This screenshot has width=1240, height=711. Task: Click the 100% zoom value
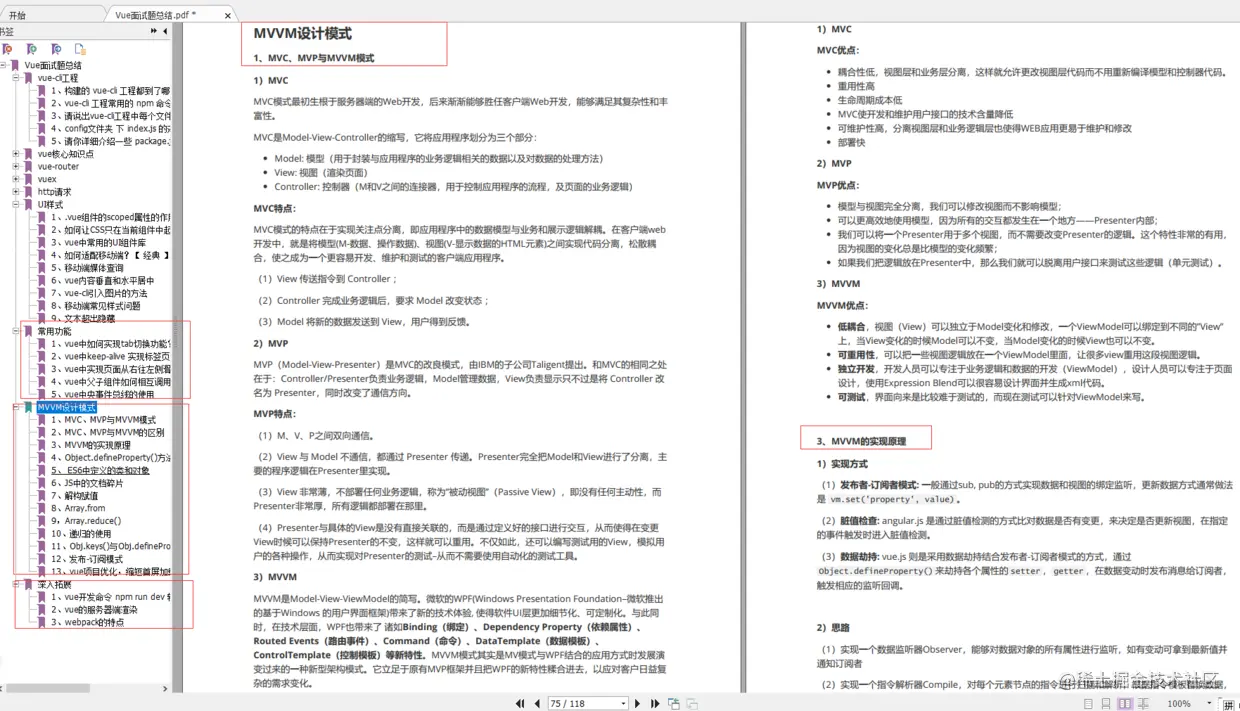click(x=1179, y=703)
